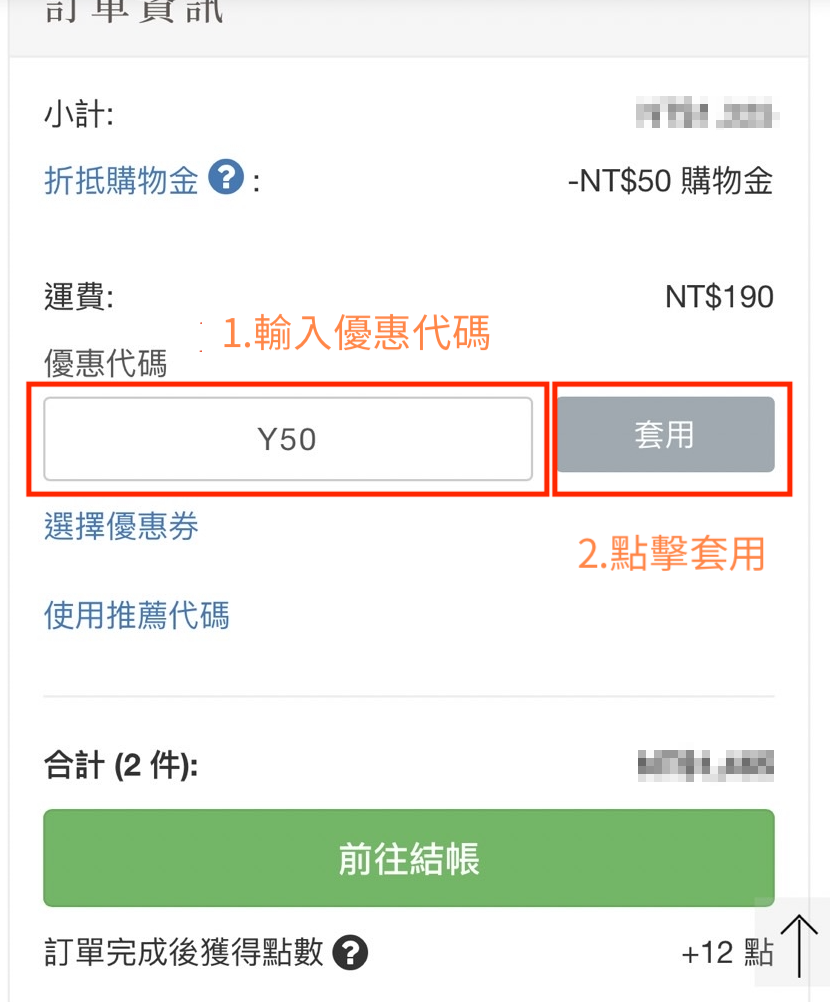Click the 訂單完成後獲得點數 text
This screenshot has width=830, height=1002.
(184, 953)
